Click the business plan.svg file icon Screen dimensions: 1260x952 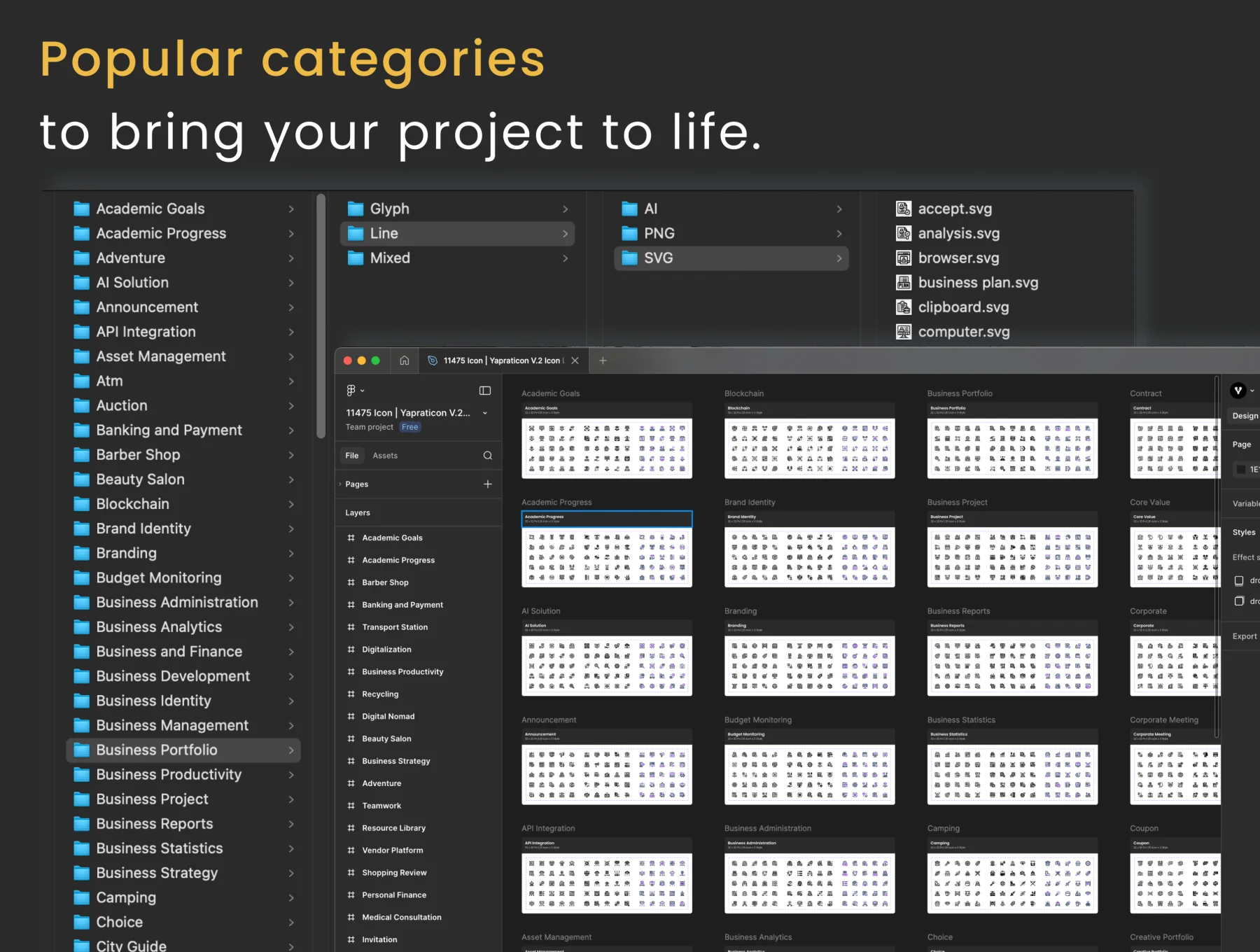[904, 282]
